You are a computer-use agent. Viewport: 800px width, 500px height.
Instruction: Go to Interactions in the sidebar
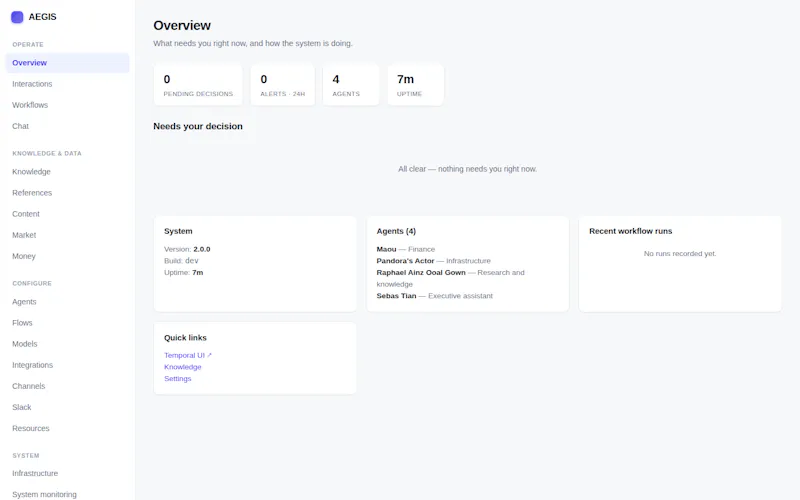(67, 84)
